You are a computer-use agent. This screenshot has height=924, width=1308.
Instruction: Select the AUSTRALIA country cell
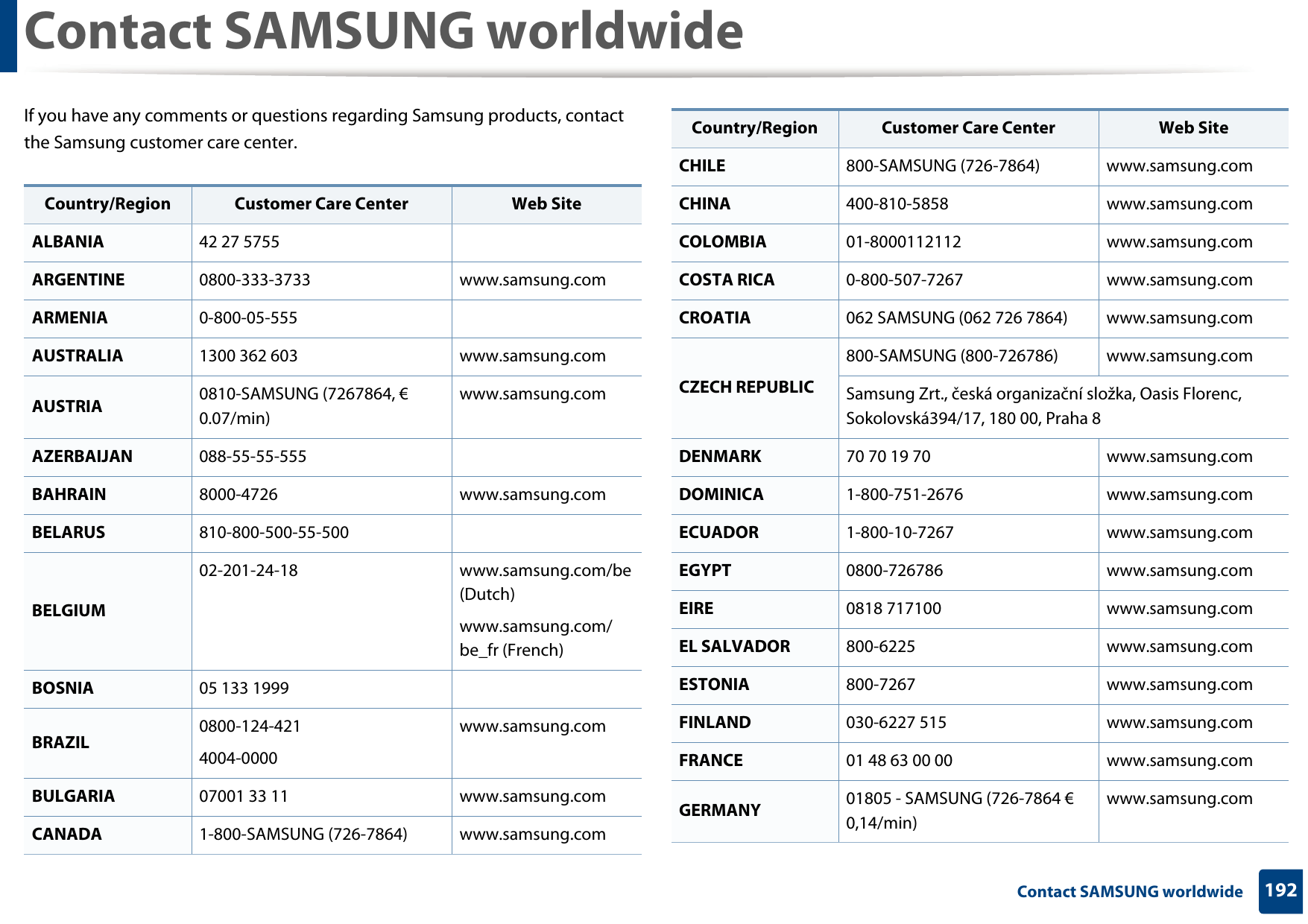point(107,356)
